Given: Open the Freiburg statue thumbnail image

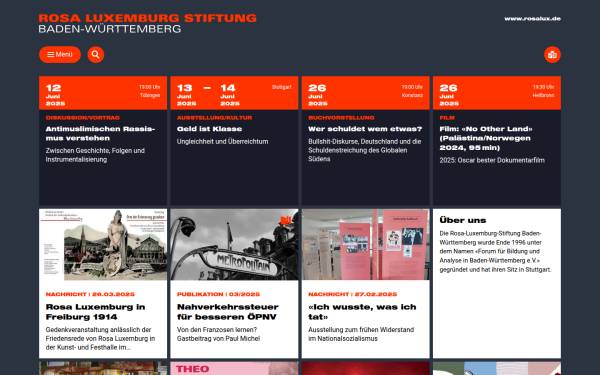Looking at the screenshot, I should click(103, 245).
